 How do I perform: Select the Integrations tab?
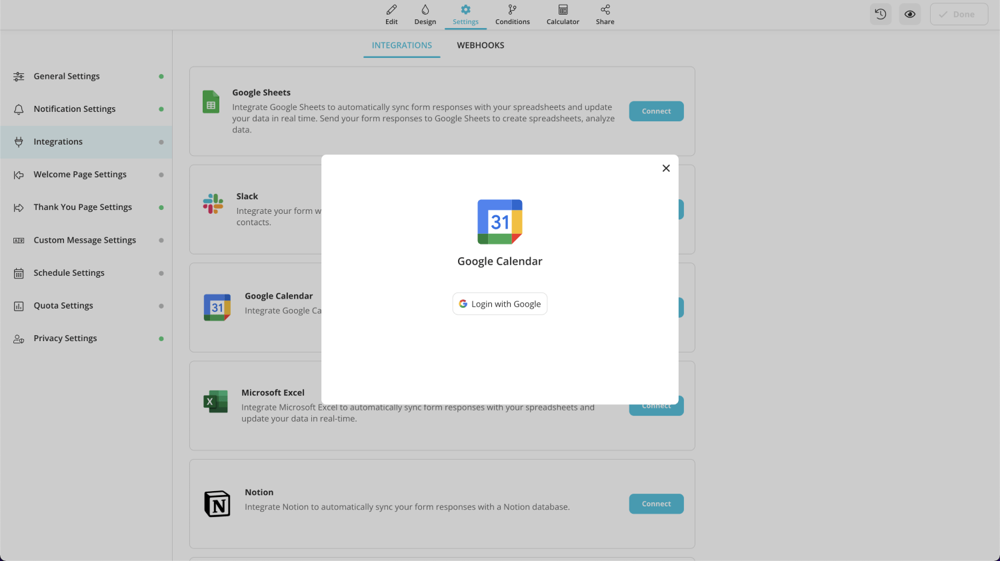coord(402,45)
